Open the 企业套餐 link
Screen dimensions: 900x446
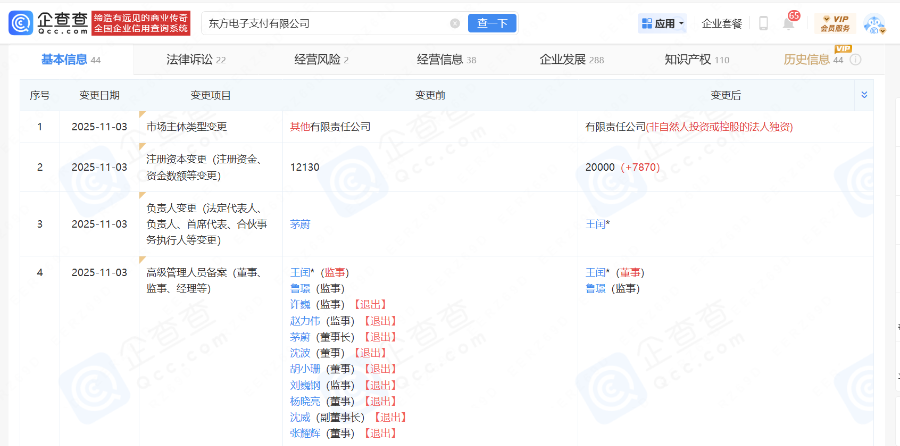tap(722, 23)
